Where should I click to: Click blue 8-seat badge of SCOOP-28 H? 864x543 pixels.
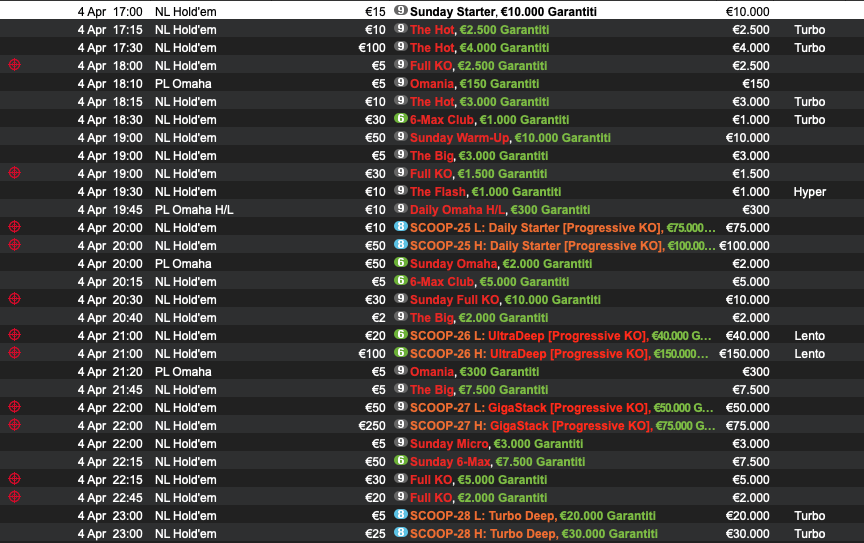click(x=401, y=533)
